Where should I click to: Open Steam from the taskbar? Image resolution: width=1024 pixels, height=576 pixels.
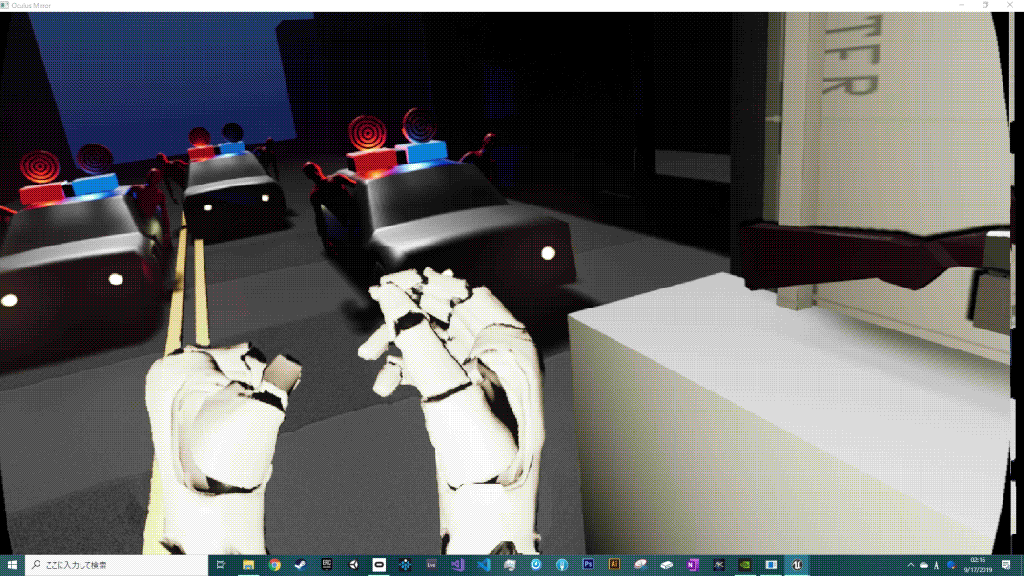pyautogui.click(x=300, y=565)
